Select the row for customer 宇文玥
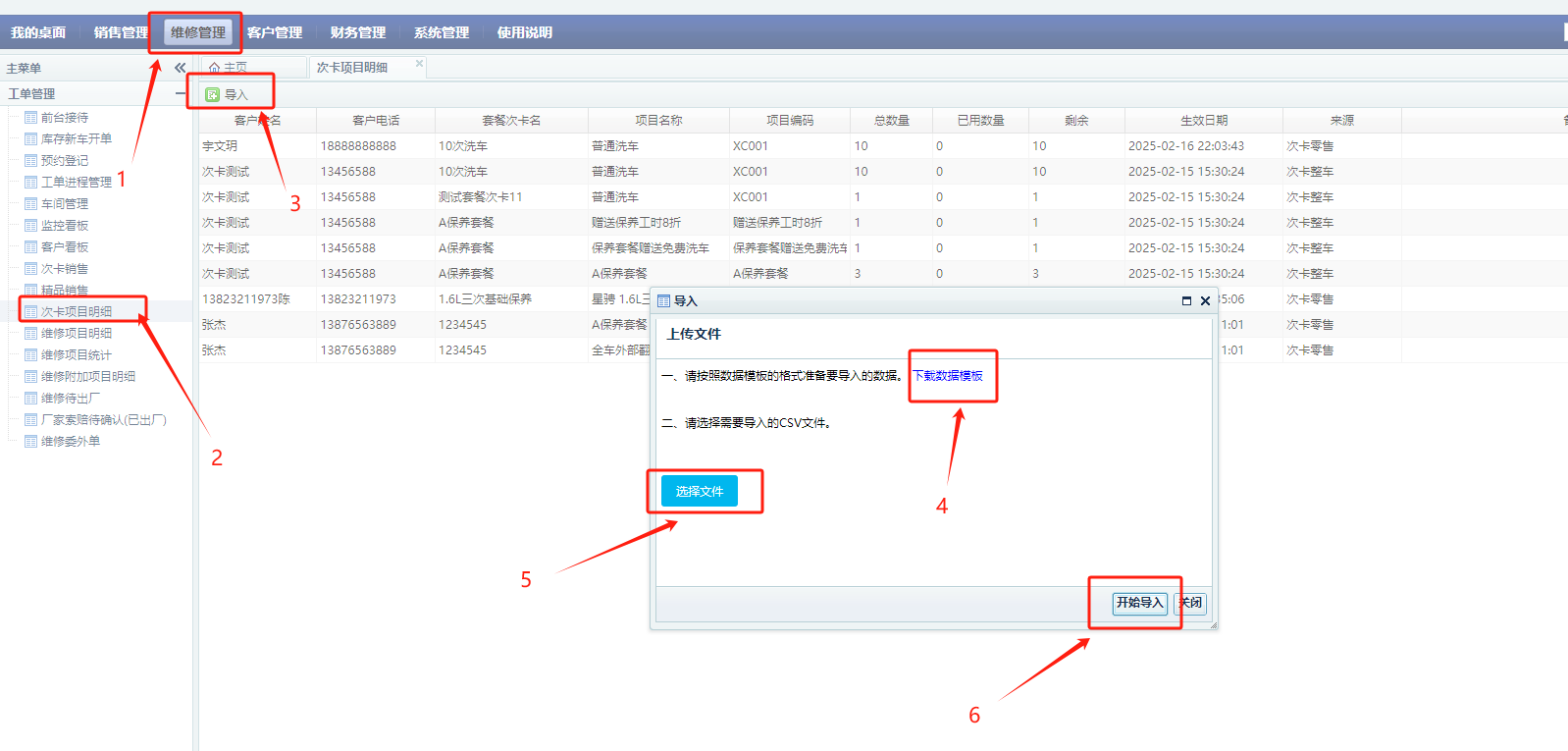 221,146
